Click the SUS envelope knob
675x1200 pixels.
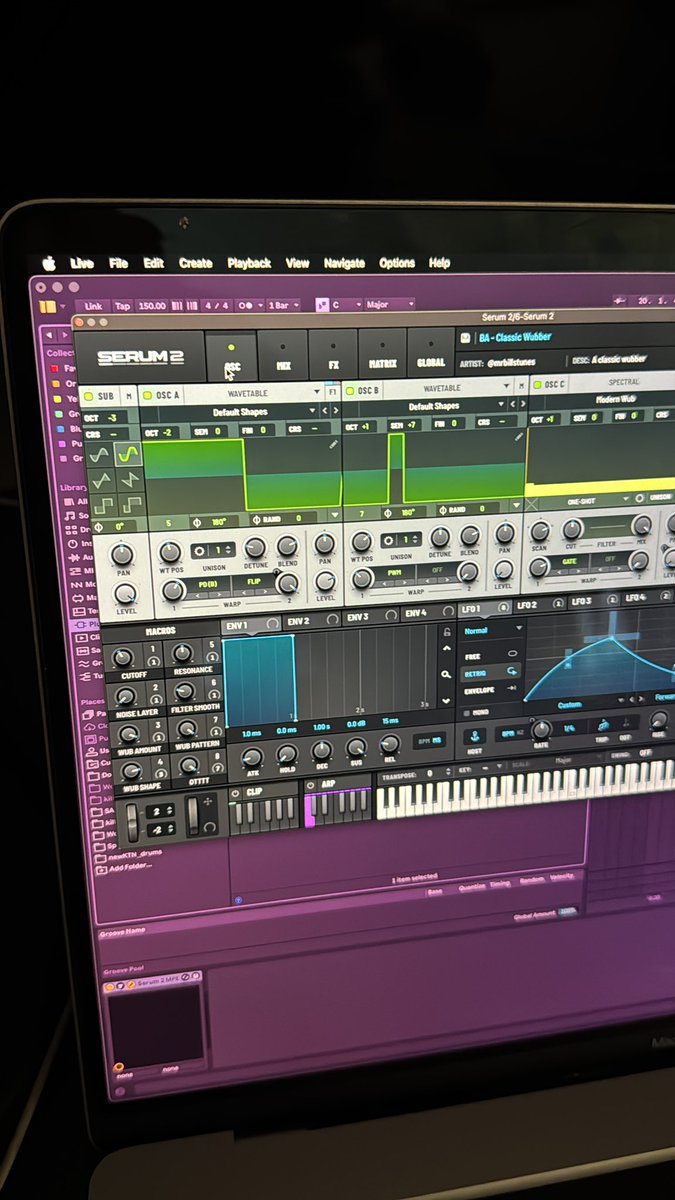click(x=355, y=746)
